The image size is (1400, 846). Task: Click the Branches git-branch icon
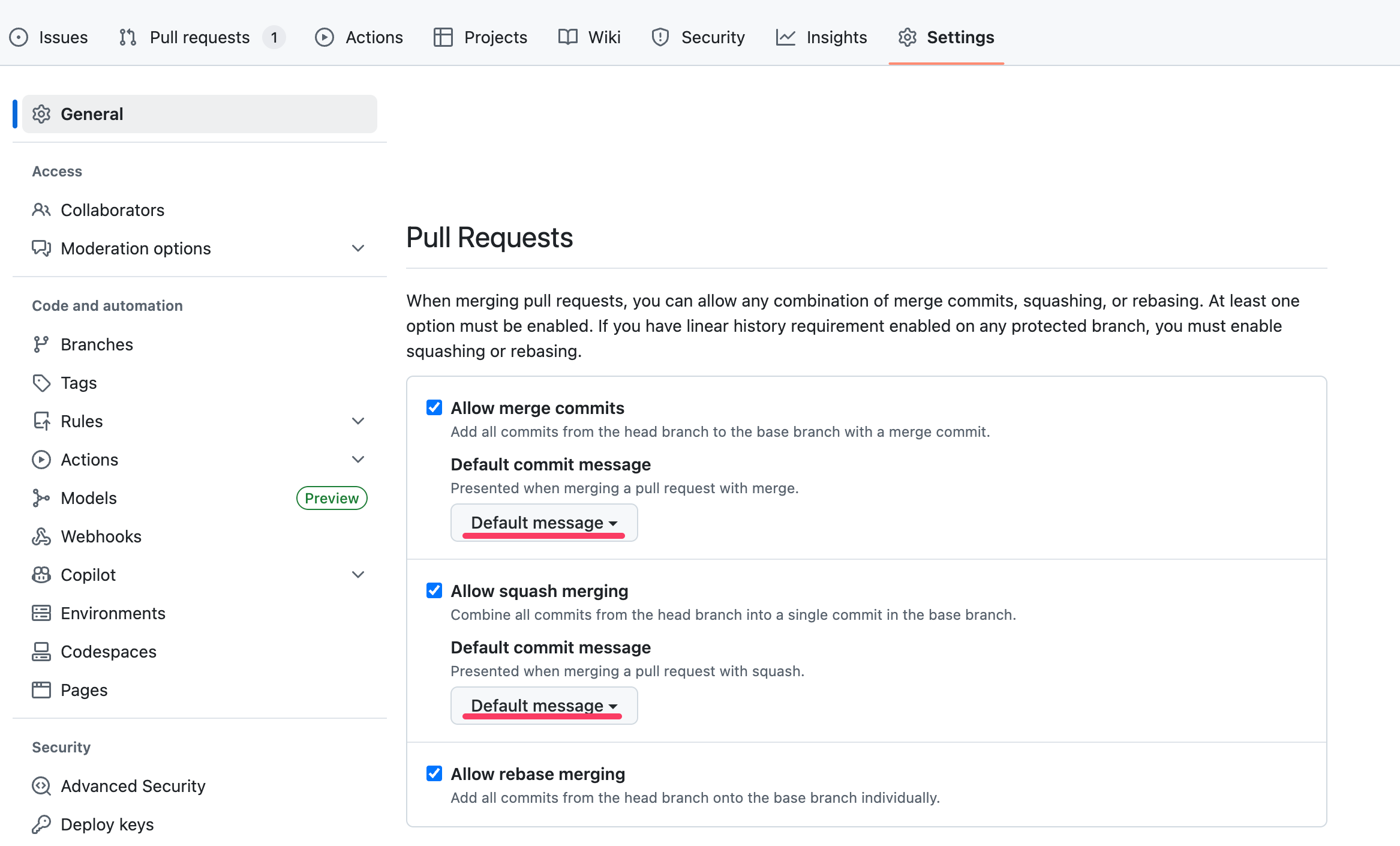pos(41,344)
